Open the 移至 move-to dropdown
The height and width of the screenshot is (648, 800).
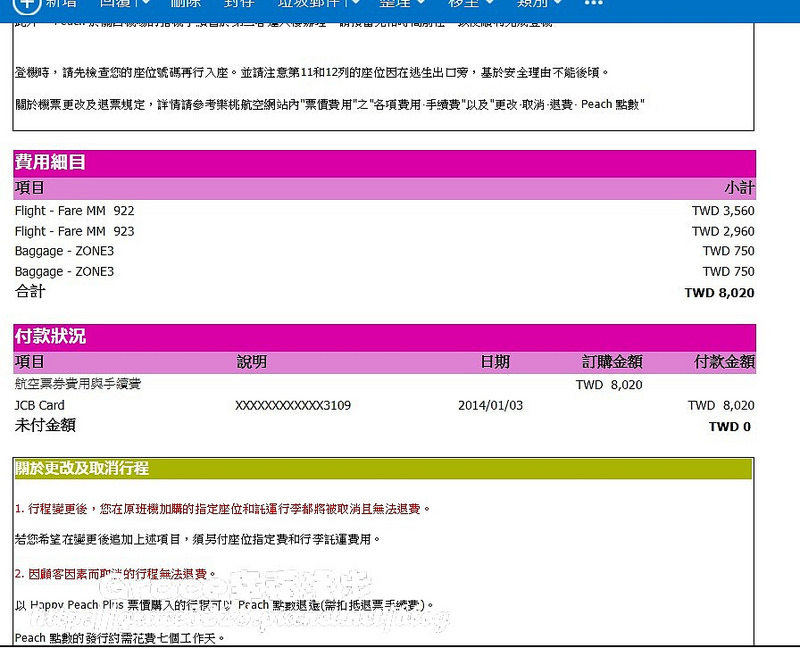pos(471,3)
